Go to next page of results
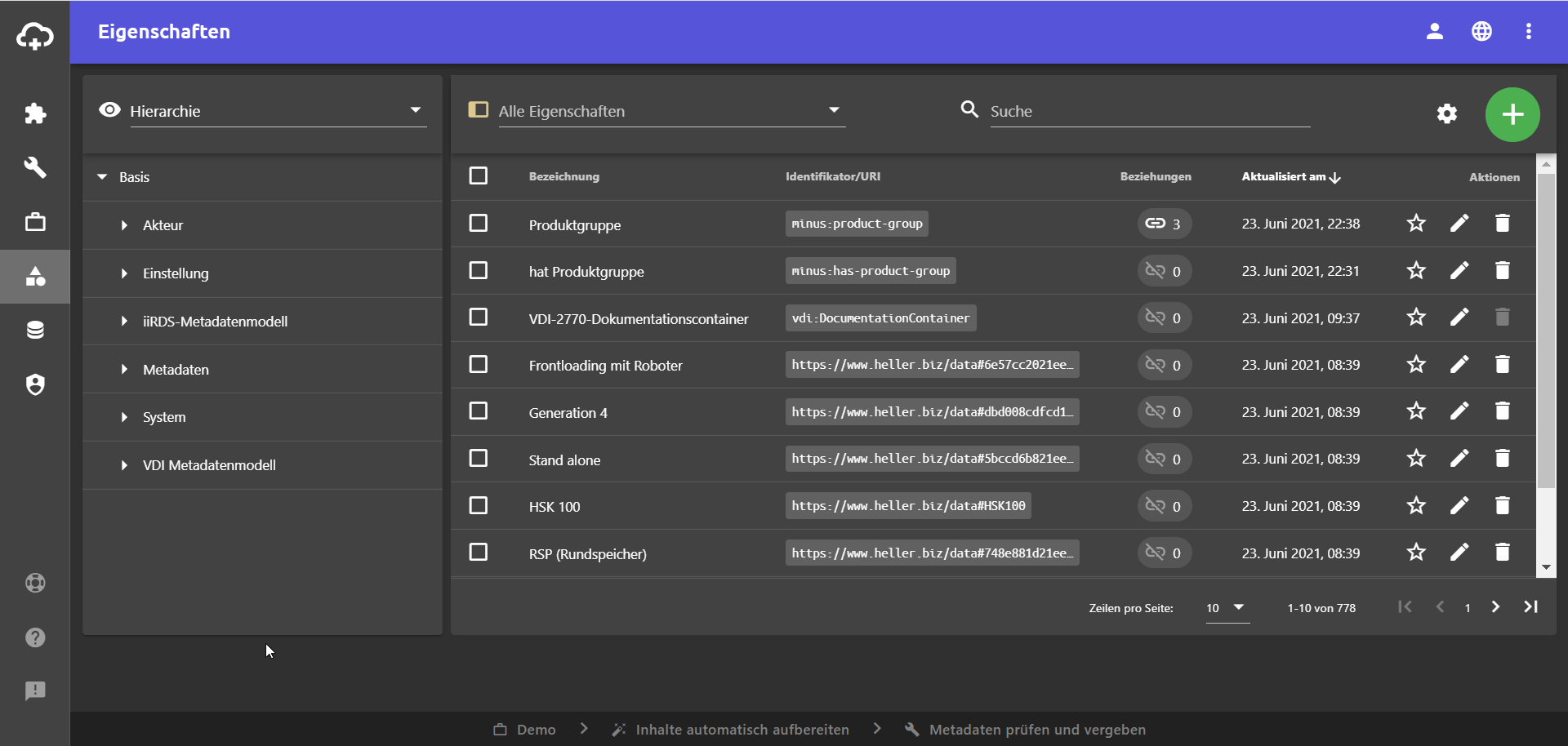The height and width of the screenshot is (746, 1568). [1495, 607]
